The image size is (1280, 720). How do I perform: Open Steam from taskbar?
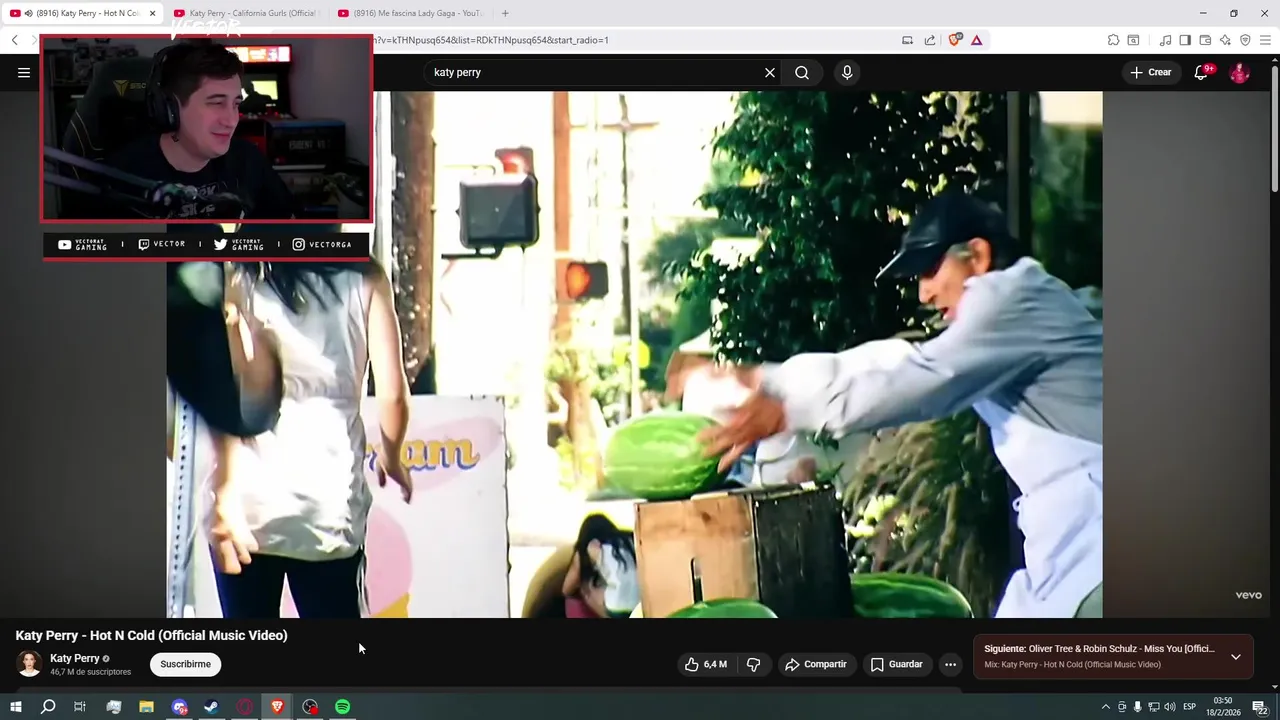click(x=212, y=707)
